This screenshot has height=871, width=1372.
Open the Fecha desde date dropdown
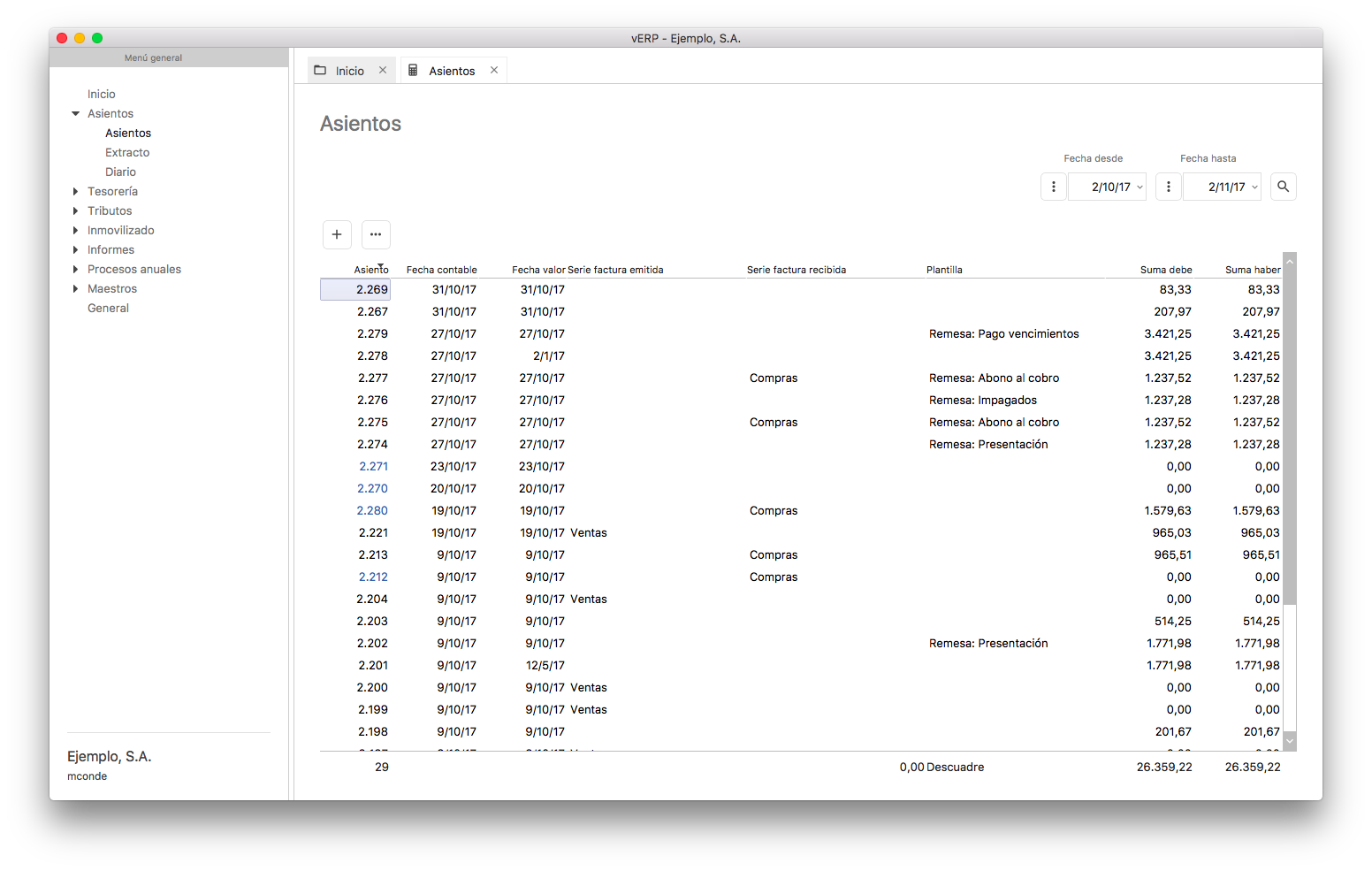point(1140,187)
